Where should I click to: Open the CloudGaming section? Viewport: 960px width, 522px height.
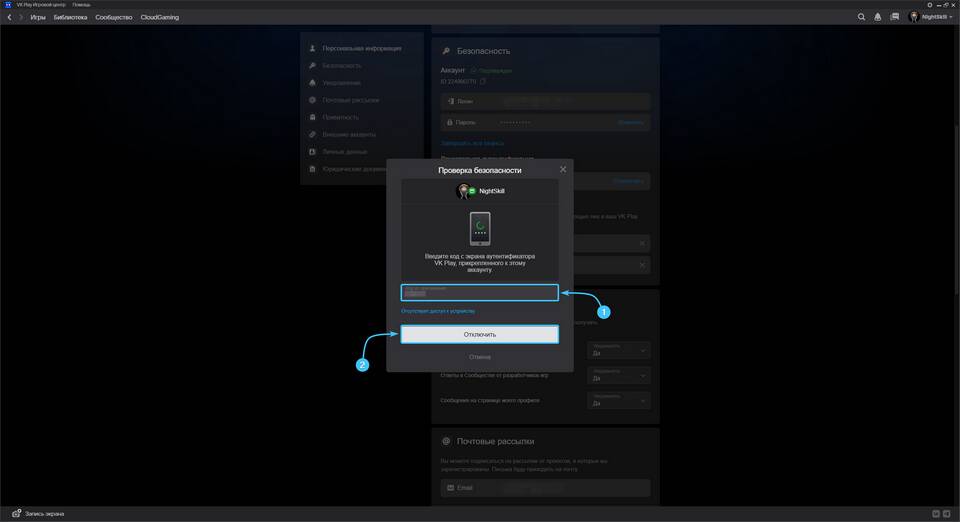click(160, 17)
